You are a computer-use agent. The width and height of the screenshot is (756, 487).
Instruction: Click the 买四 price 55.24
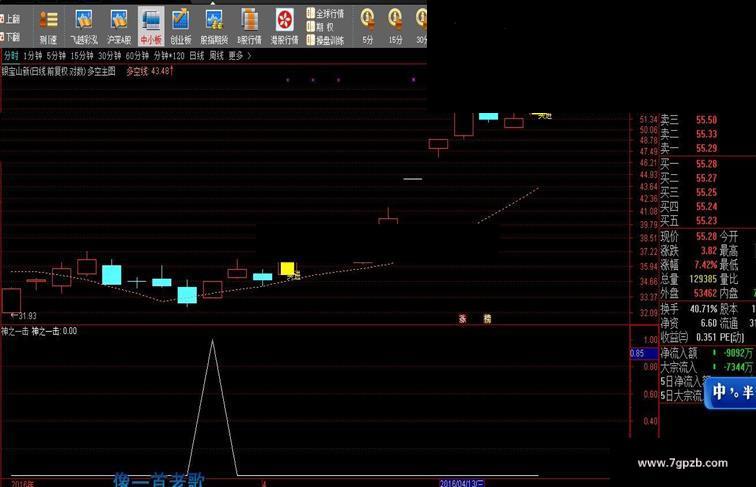click(x=706, y=207)
